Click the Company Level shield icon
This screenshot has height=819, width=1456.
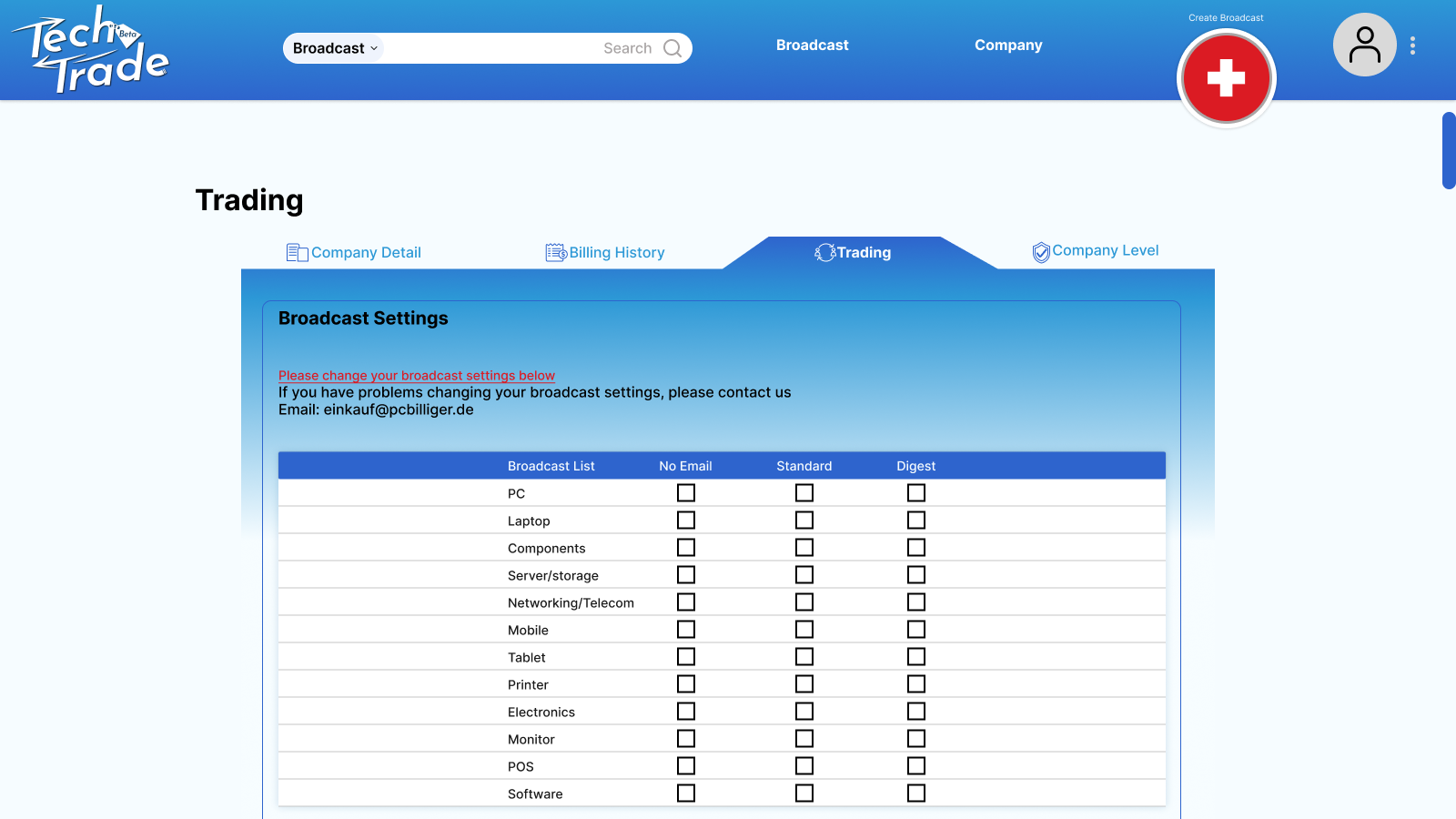pyautogui.click(x=1041, y=252)
